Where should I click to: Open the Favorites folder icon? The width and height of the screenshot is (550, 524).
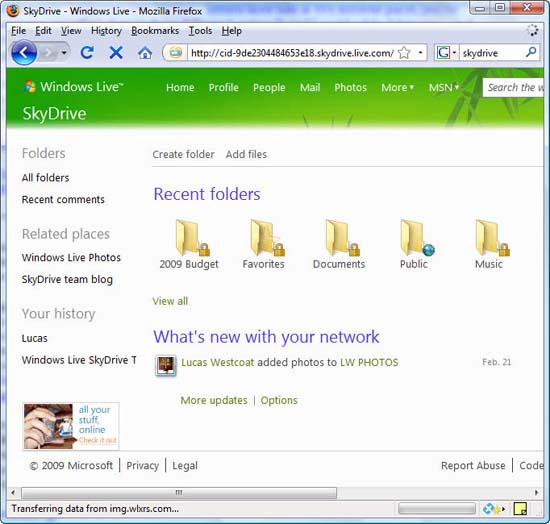[x=267, y=237]
